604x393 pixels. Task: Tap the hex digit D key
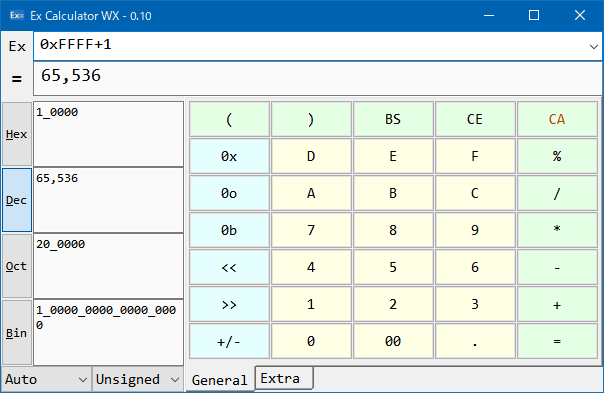311,156
